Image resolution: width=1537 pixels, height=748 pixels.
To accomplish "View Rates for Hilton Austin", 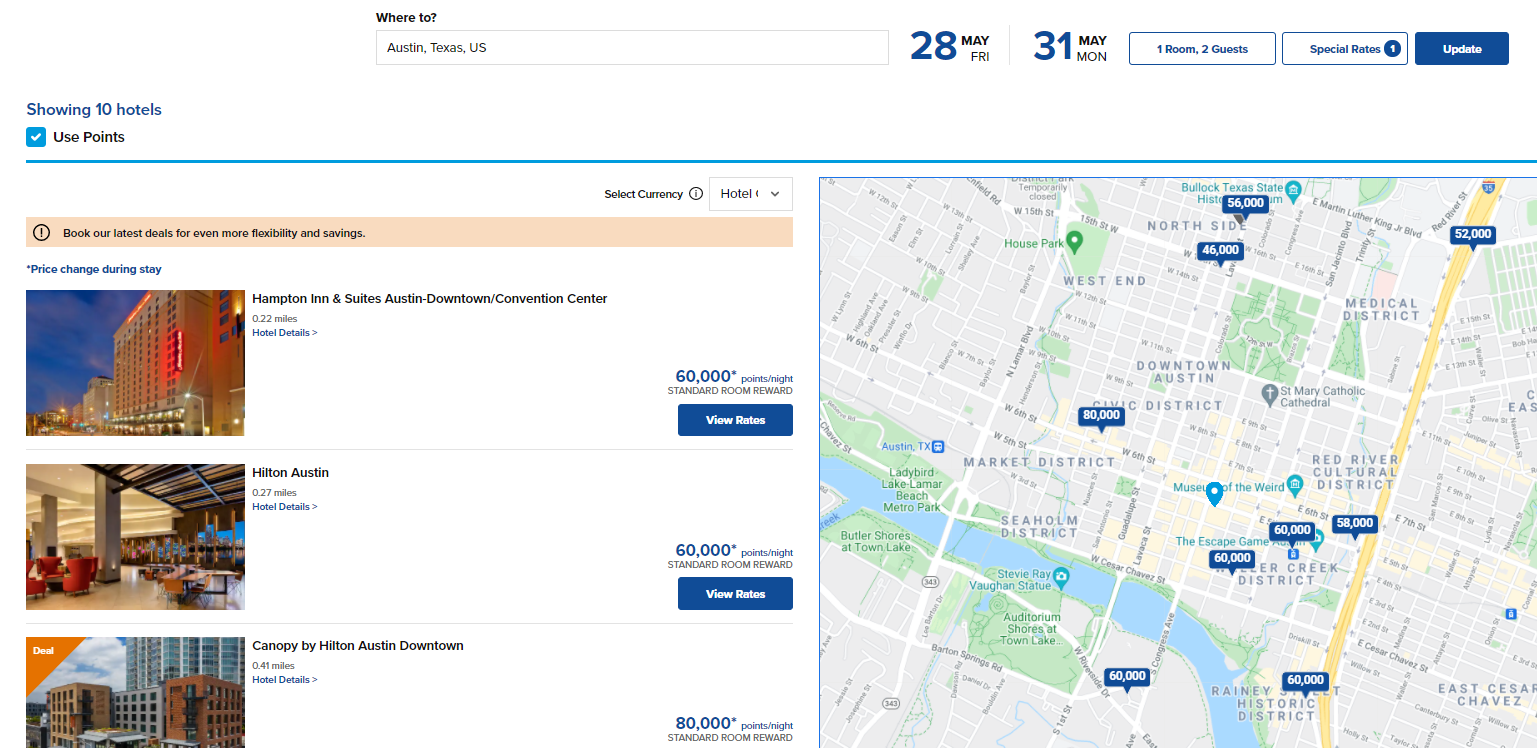I will point(735,594).
